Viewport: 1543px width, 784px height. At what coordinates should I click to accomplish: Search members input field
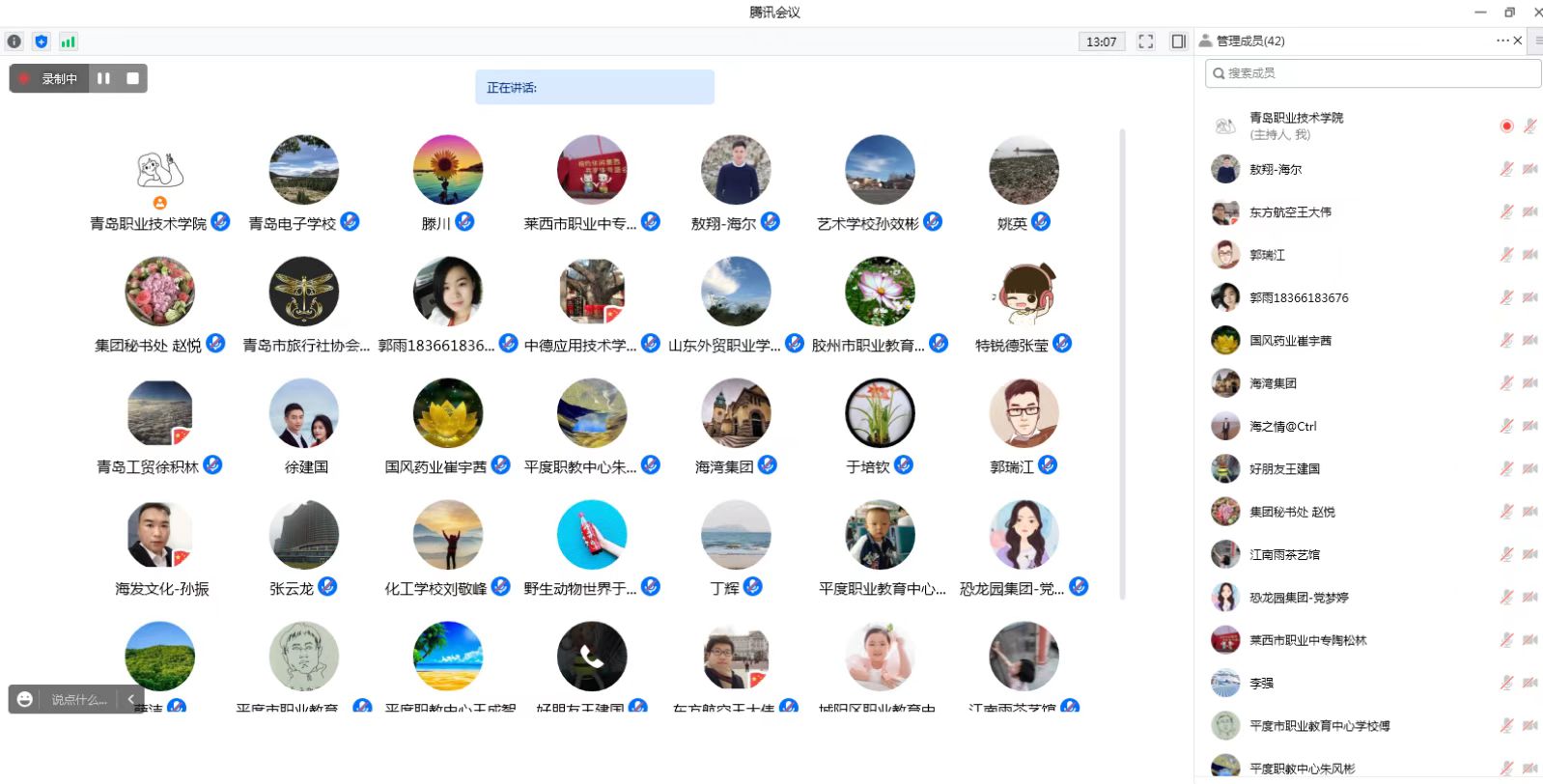1373,73
